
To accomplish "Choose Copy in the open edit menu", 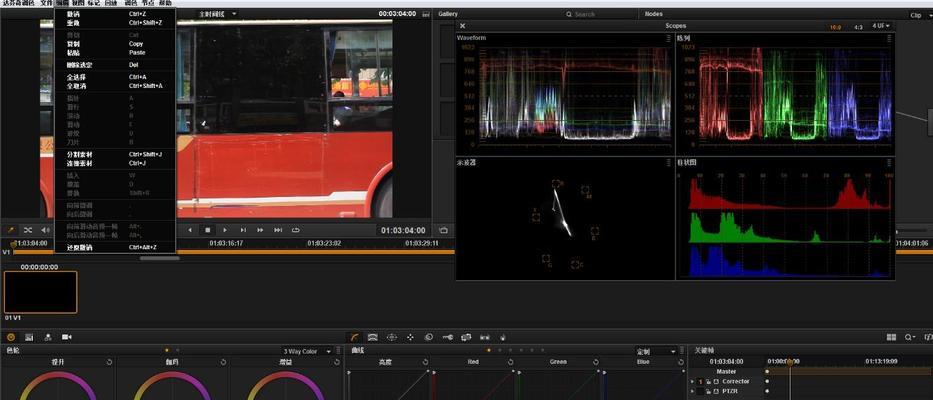I will [115, 44].
